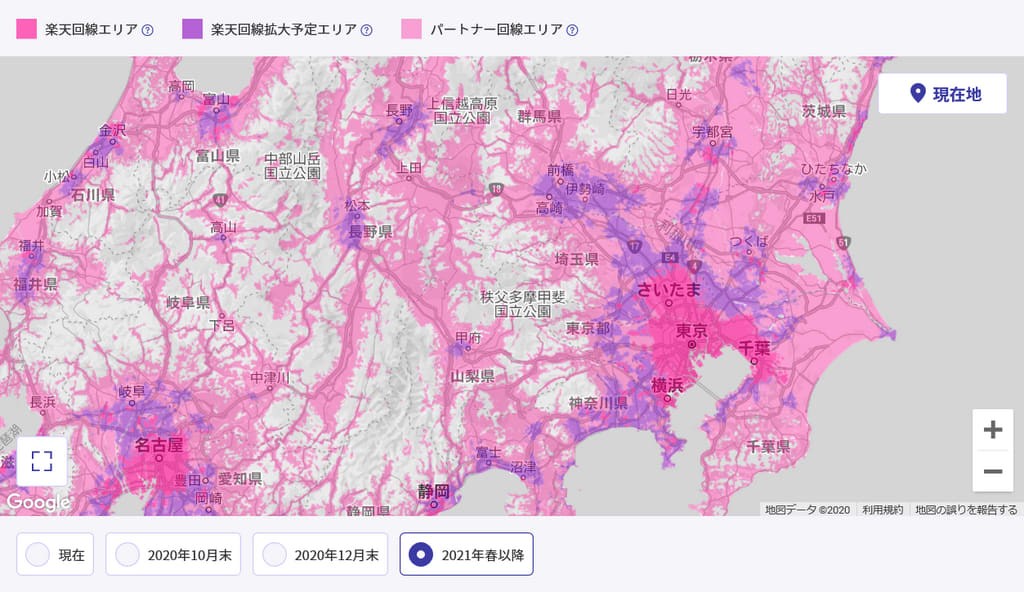The width and height of the screenshot is (1024, 592).
Task: Select the 2021年春以降 radio option
Action: click(x=466, y=554)
